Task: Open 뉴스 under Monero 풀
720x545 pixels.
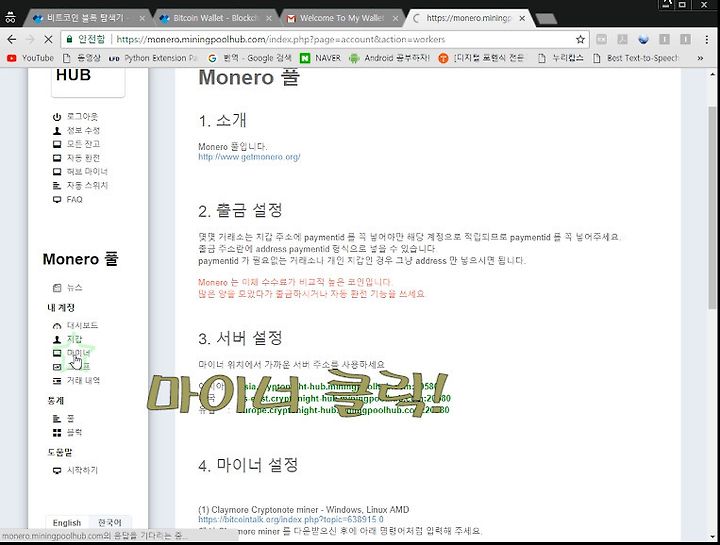Action: (x=68, y=288)
